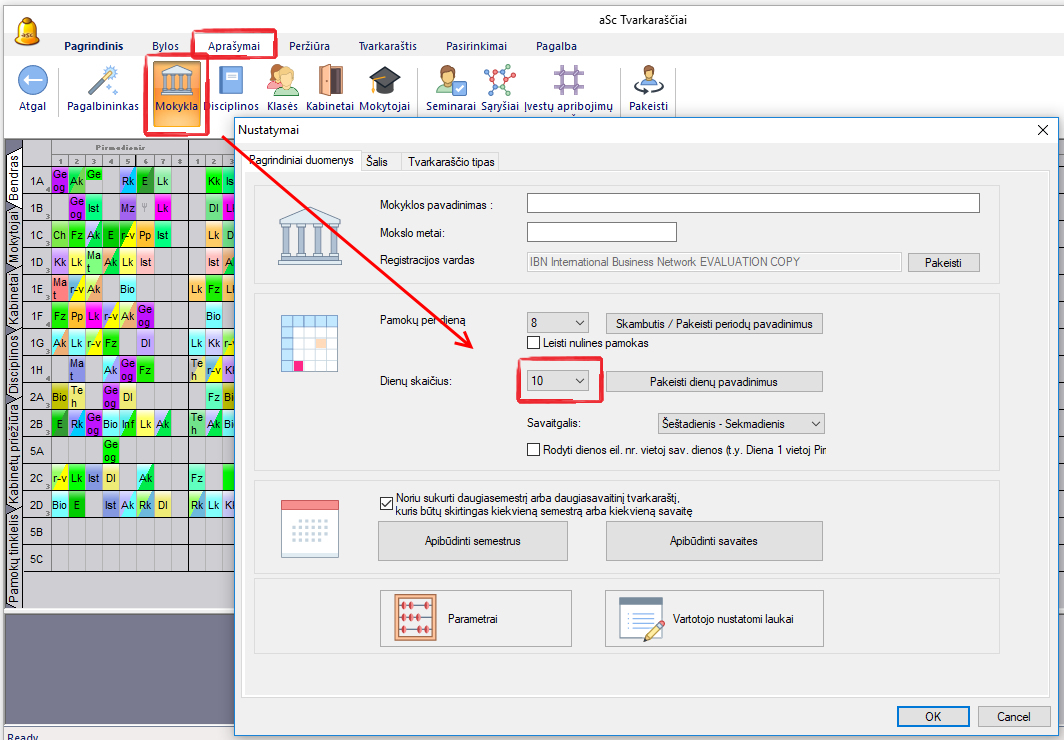
Task: Open the Peržiūra menu tab
Action: (309, 46)
